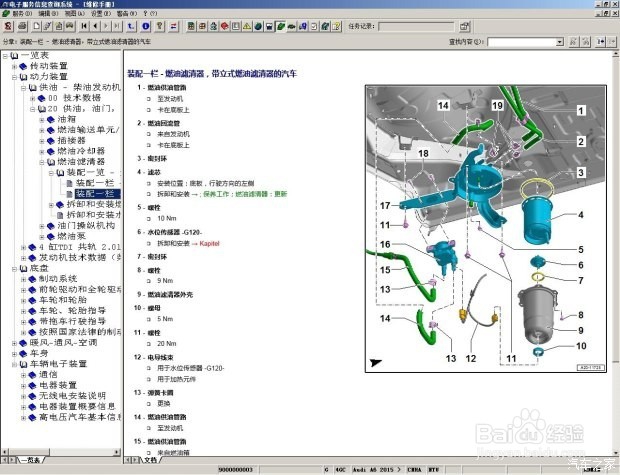Collapse the 动力装置 tree node
Image resolution: width=620 pixels, height=475 pixels.
tap(15, 77)
